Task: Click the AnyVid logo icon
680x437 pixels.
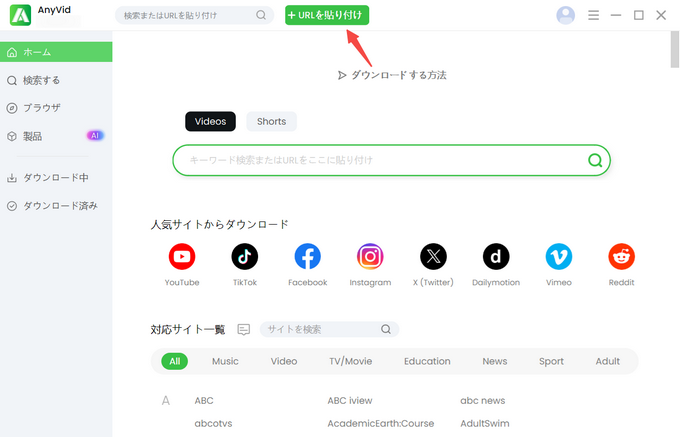Action: tap(20, 15)
